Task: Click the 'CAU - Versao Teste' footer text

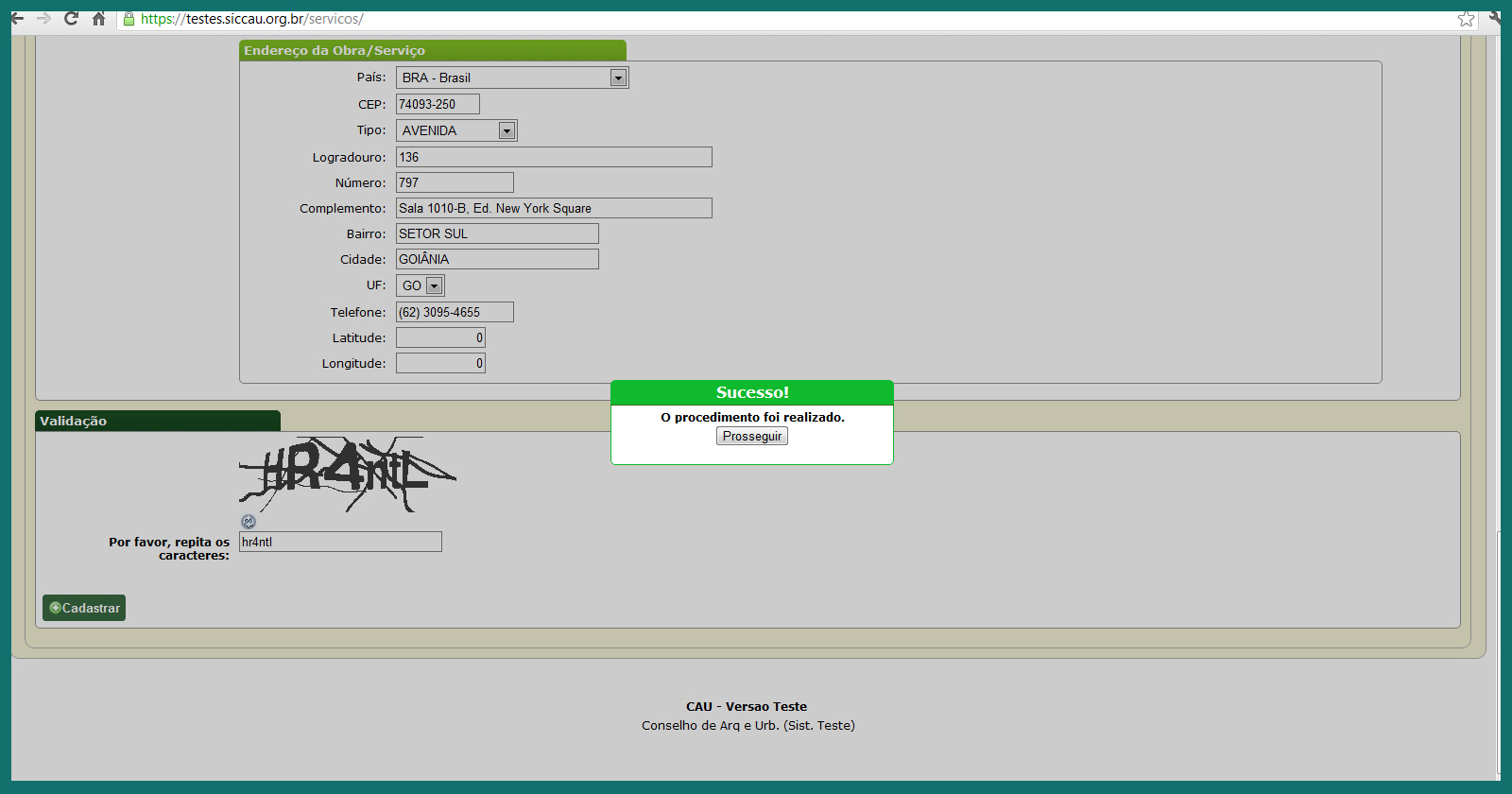Action: (x=747, y=706)
